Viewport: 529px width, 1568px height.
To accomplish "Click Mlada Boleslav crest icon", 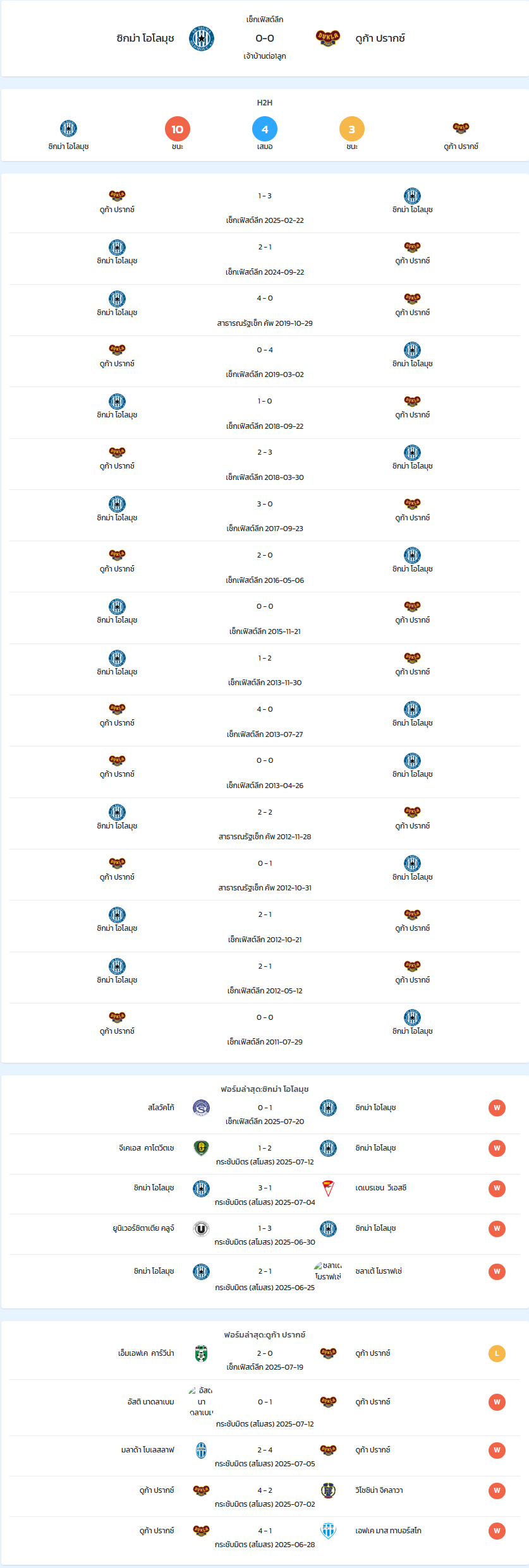I will pos(201,1450).
